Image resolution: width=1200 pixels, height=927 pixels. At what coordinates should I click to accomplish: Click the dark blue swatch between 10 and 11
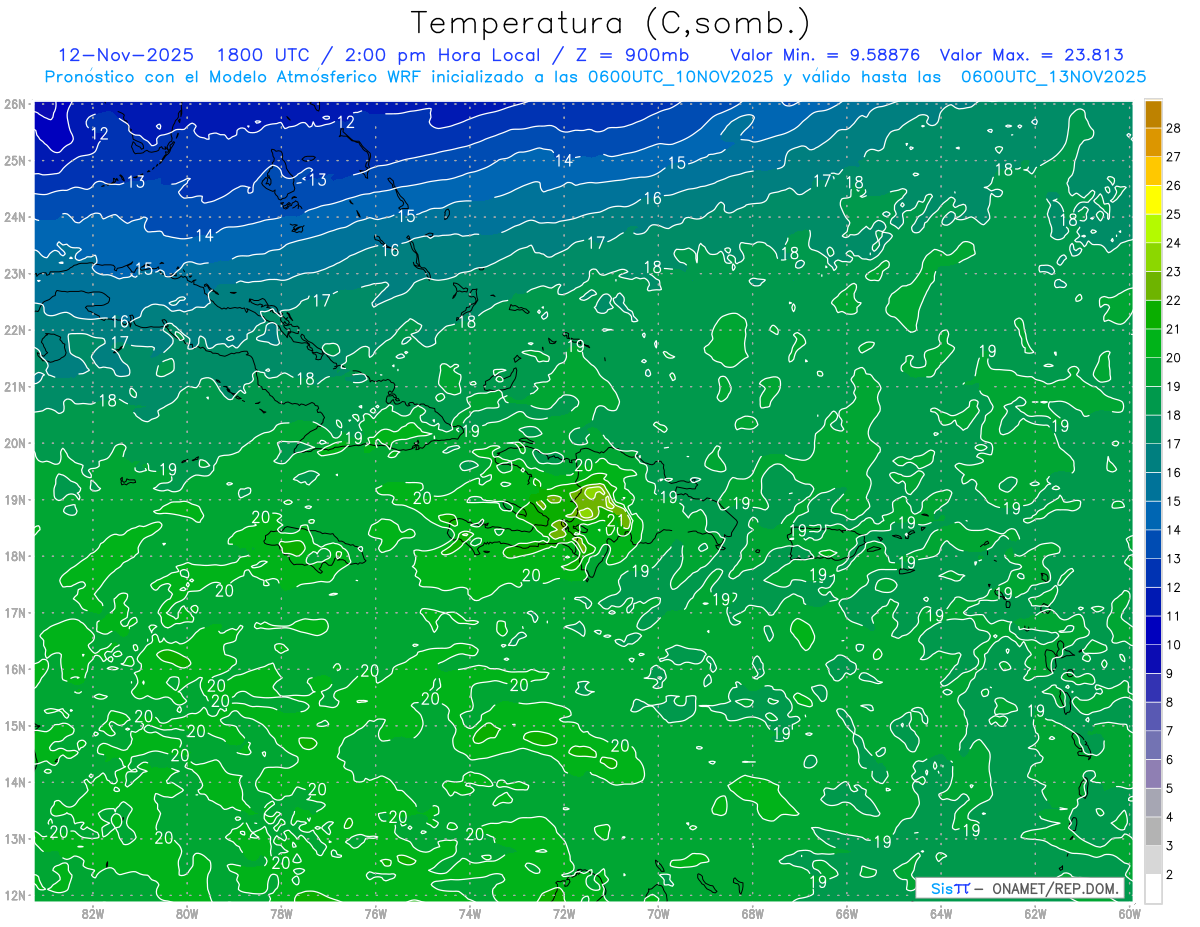tap(1153, 630)
